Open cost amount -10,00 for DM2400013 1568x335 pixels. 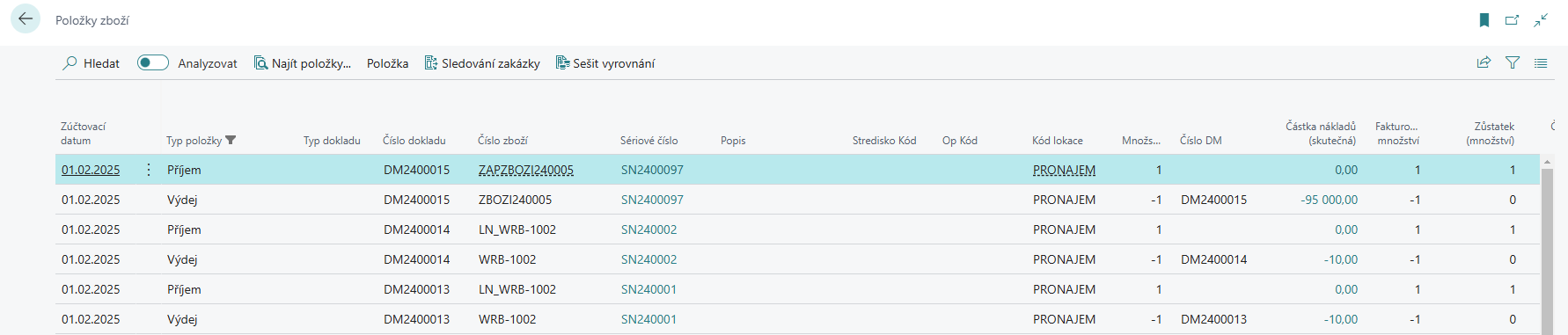coord(1341,319)
